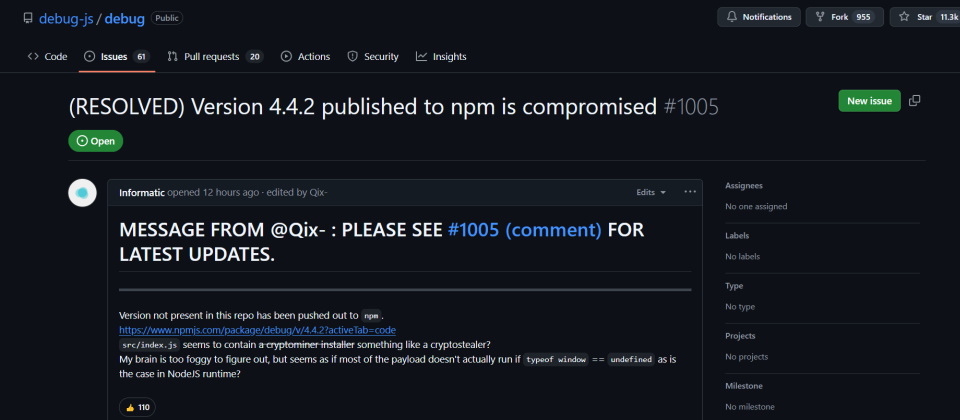Open the Actions tab
The height and width of the screenshot is (420, 960).
305,57
